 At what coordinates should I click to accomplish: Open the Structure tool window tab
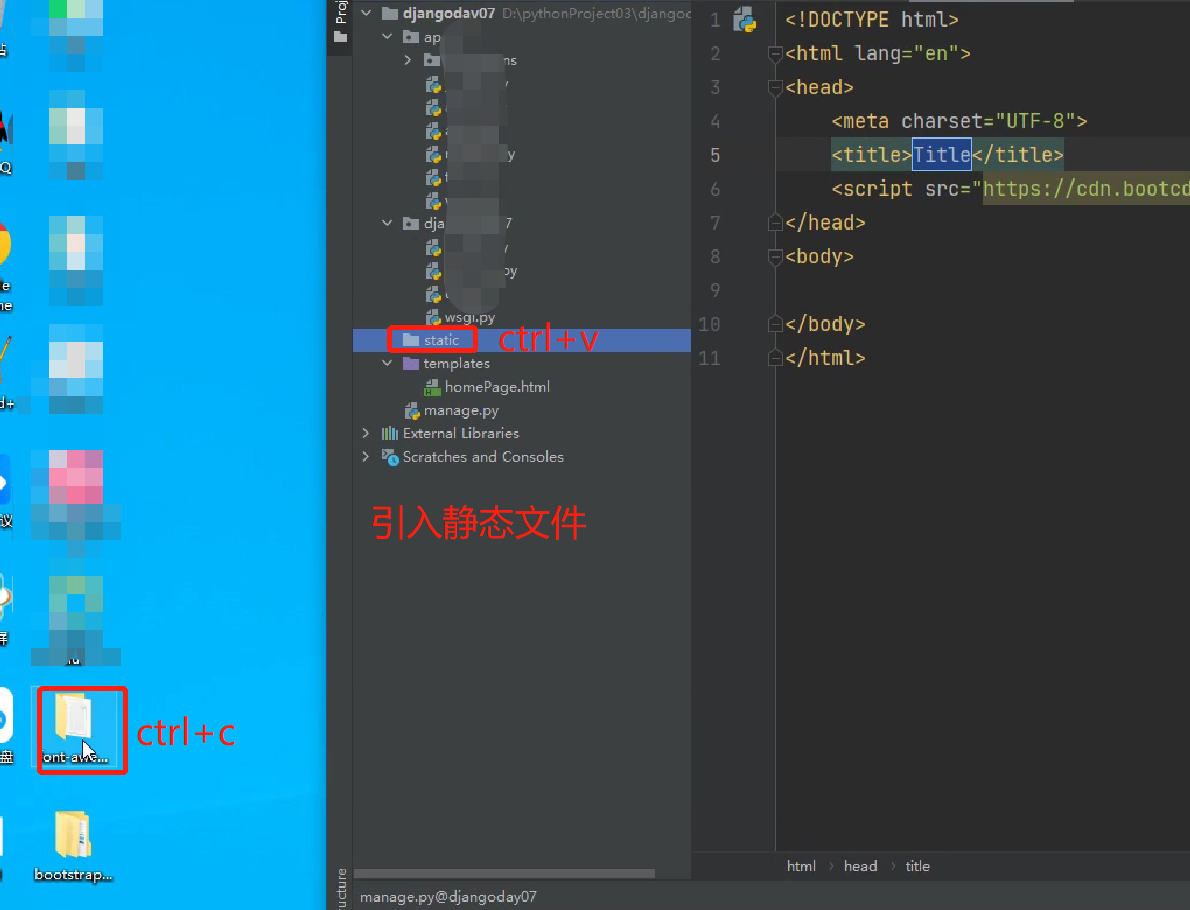(x=342, y=890)
